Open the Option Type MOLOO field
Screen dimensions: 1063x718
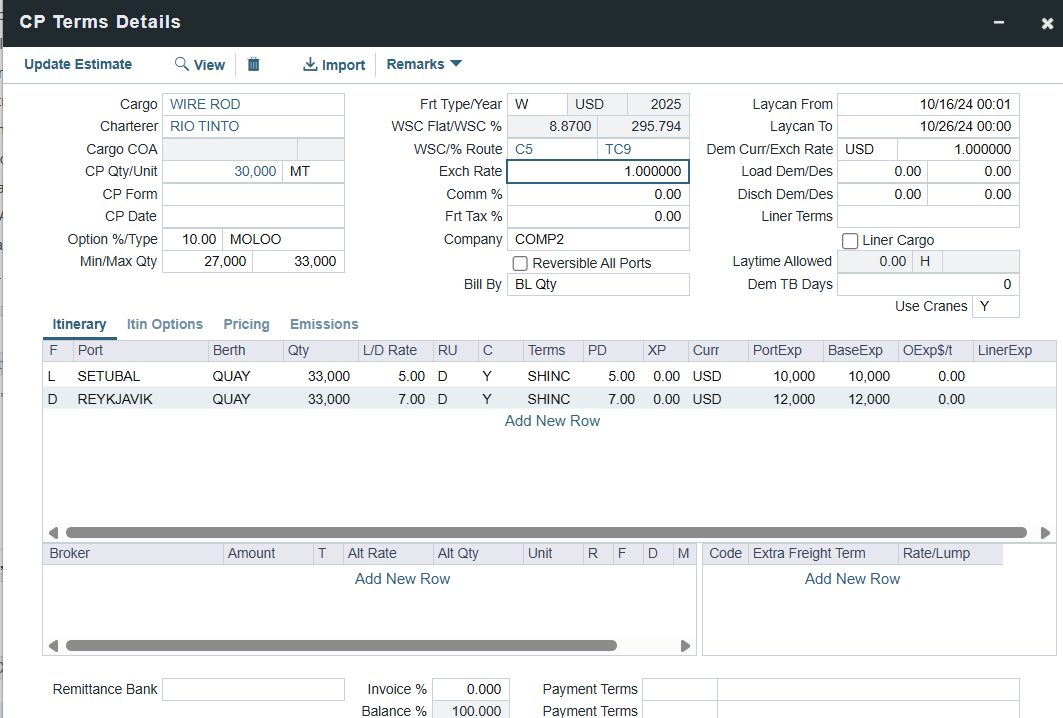pos(283,239)
